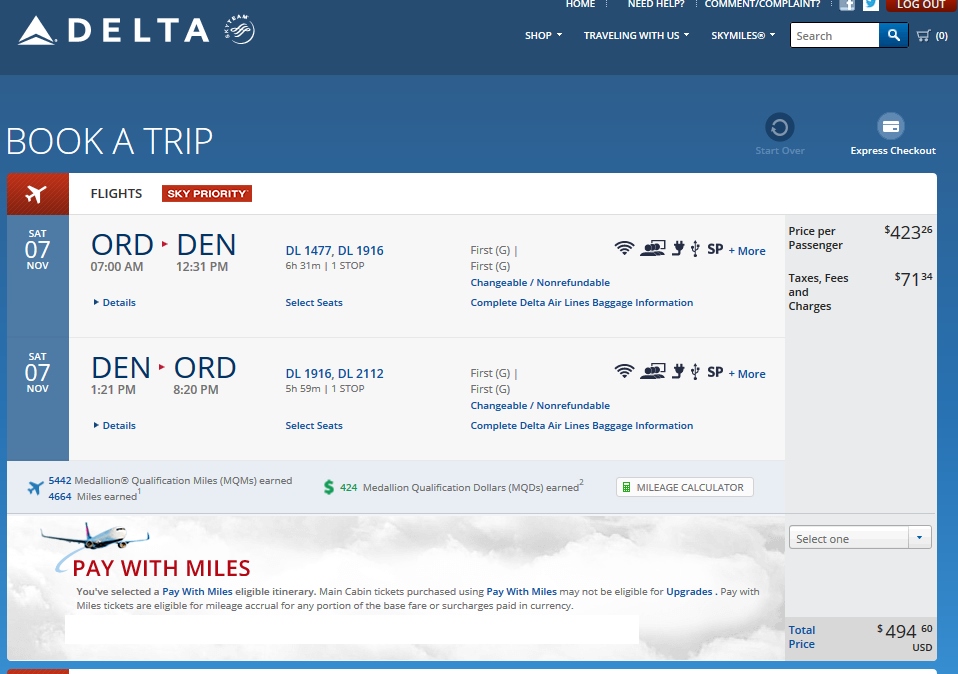Open Delta's Facebook page icon

click(x=847, y=5)
